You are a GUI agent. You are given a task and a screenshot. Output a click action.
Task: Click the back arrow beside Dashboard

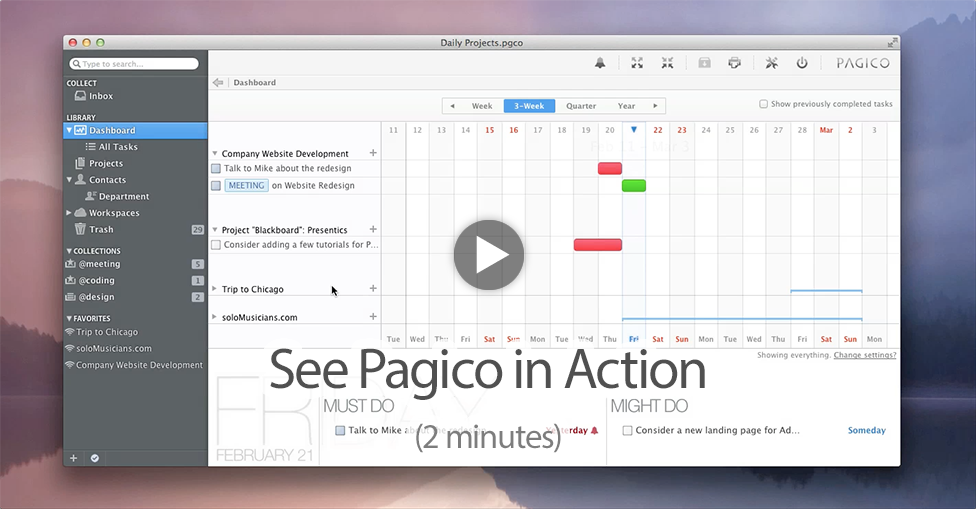click(218, 82)
